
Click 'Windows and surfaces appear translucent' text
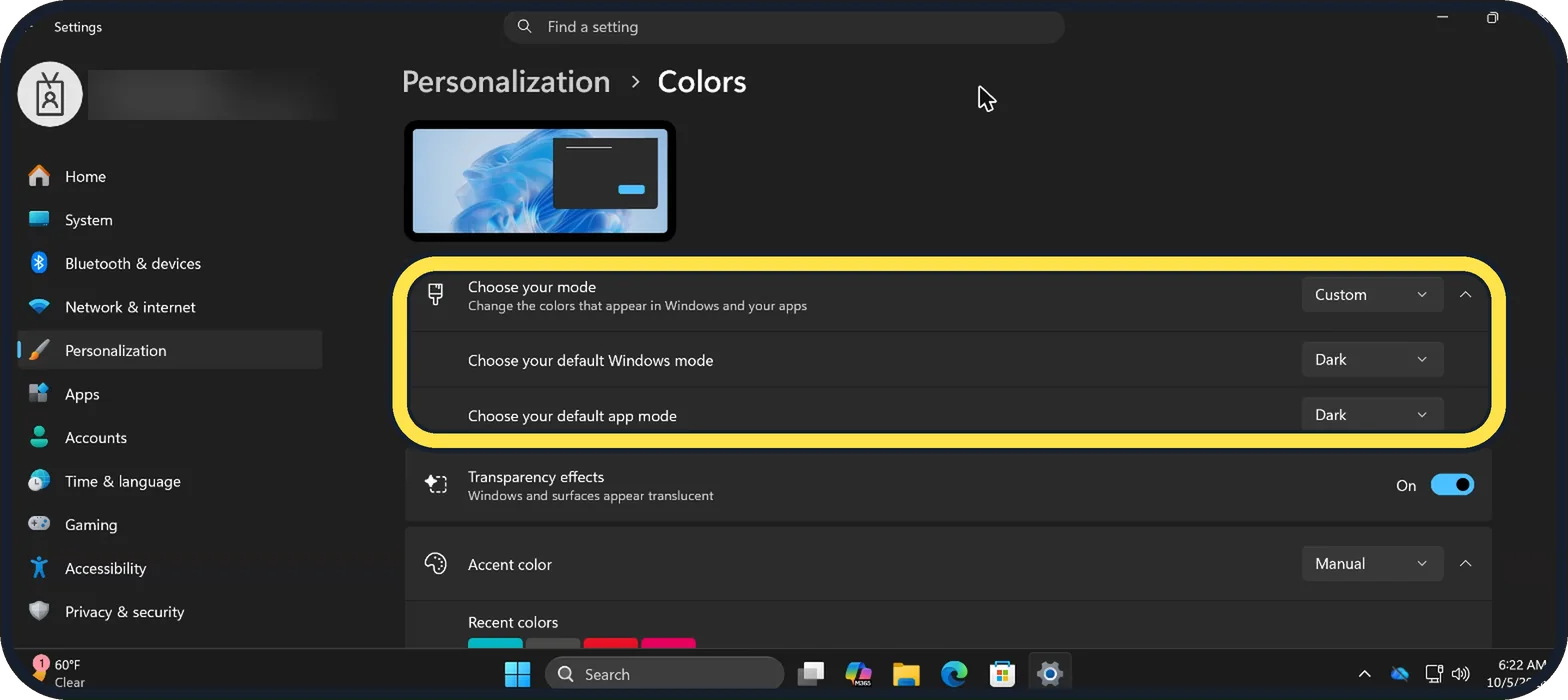click(x=591, y=495)
